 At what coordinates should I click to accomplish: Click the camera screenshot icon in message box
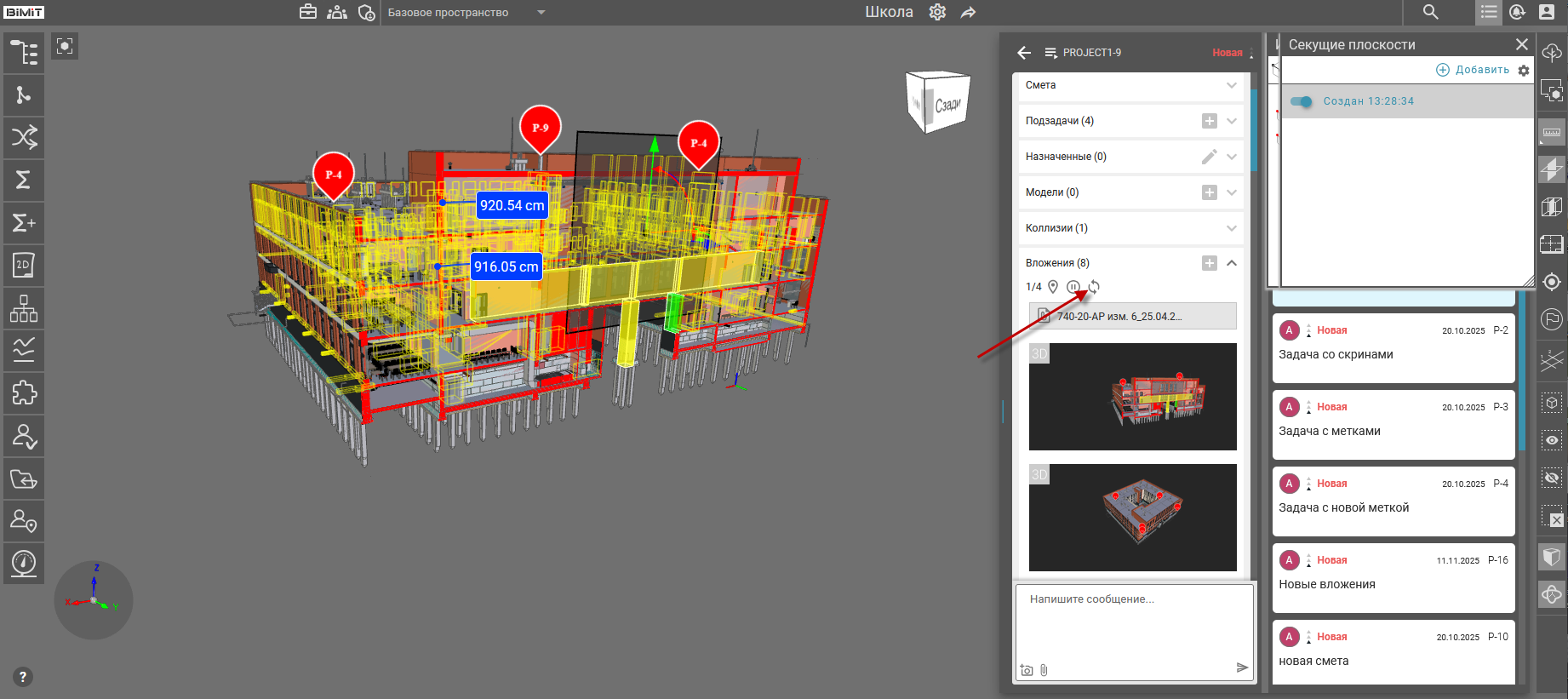[x=1027, y=670]
